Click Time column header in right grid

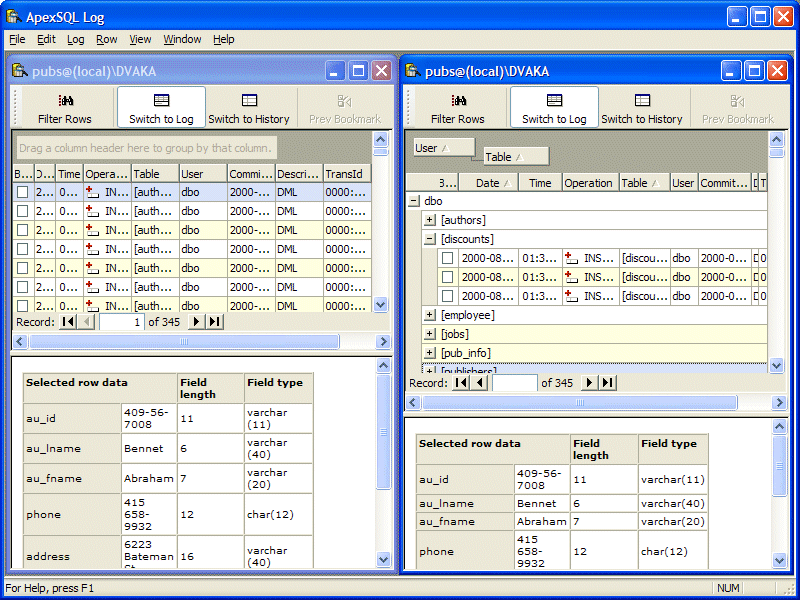(x=540, y=183)
